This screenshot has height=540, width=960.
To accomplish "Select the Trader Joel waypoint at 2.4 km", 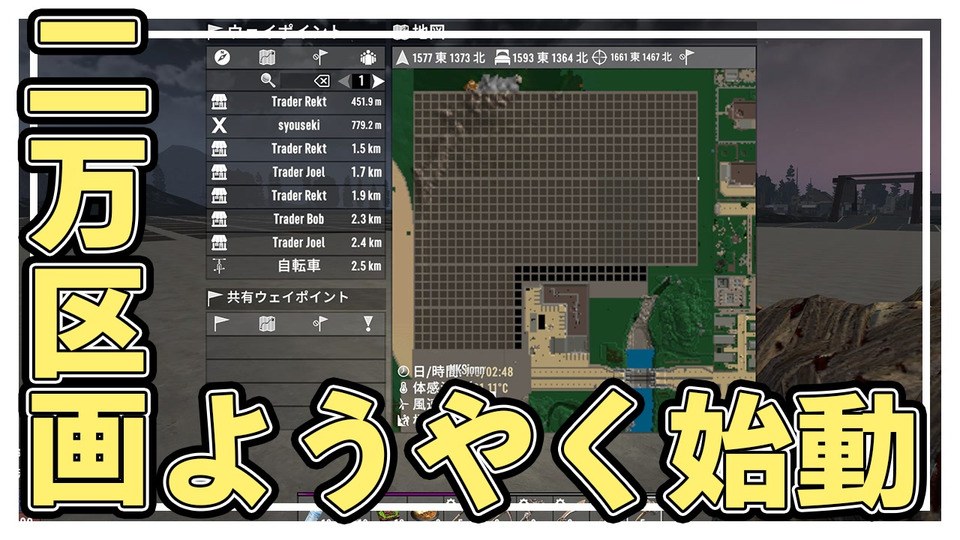I will (x=296, y=242).
